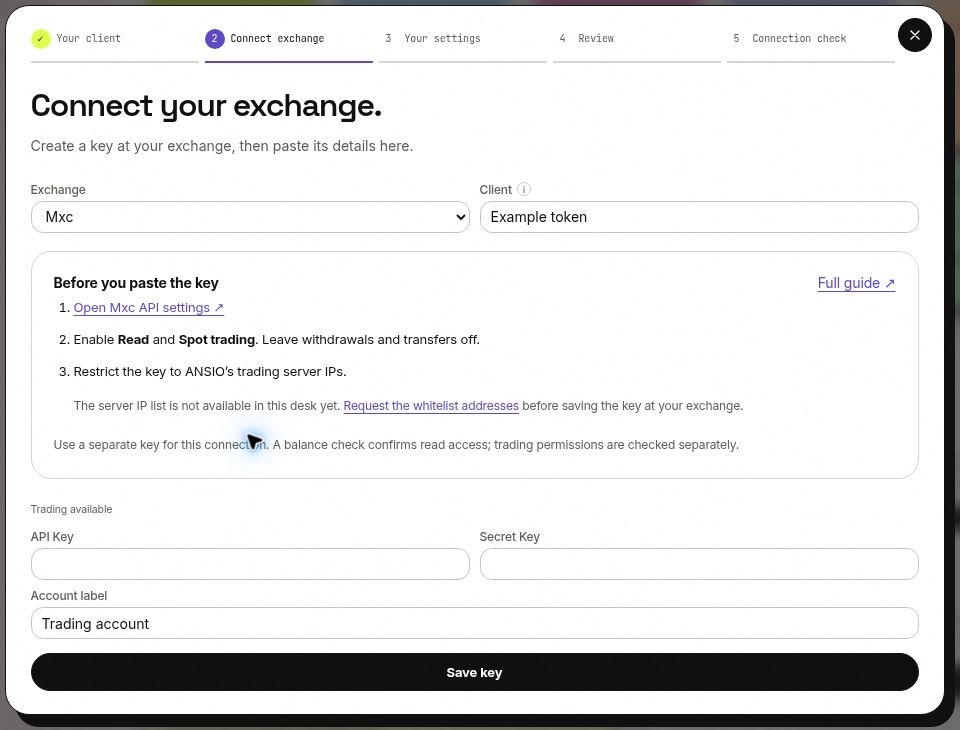Click the 'Create a key at your exchange' subtitle

[x=222, y=146]
